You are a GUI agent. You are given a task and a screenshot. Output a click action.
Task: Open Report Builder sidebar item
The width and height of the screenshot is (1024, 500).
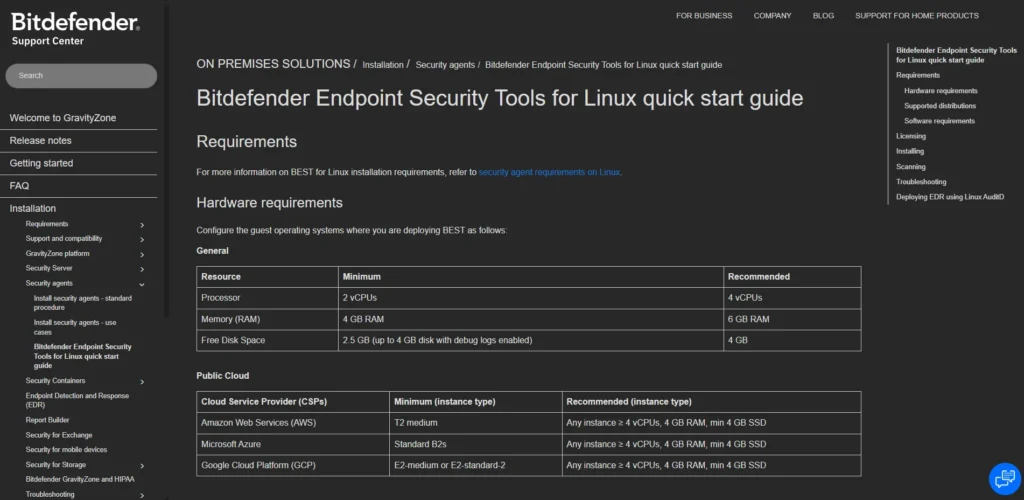click(x=47, y=420)
